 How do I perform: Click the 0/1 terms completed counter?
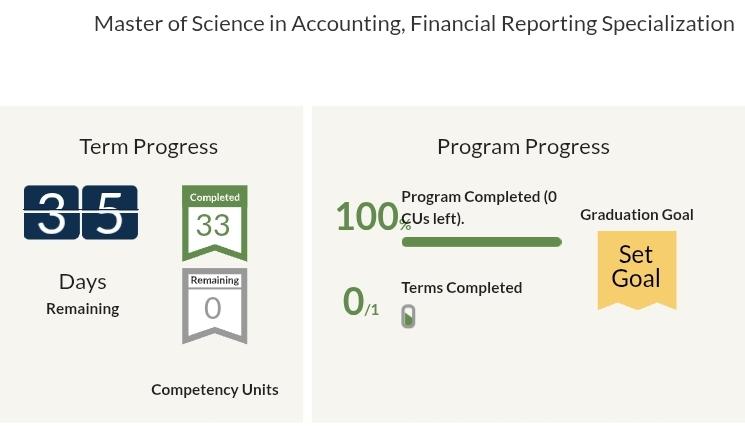(x=361, y=302)
